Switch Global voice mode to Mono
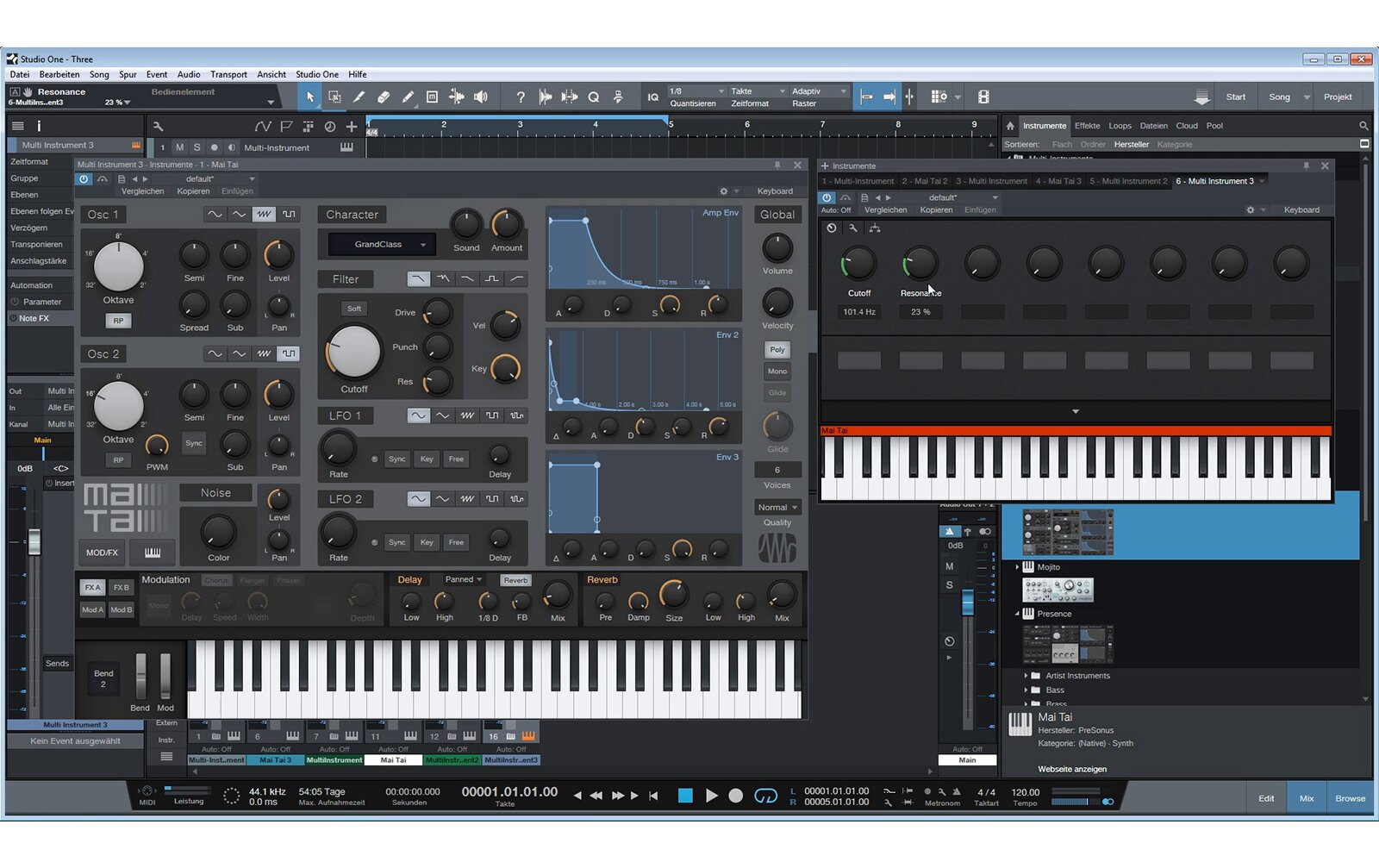Viewport: 1379px width, 868px height. [777, 372]
